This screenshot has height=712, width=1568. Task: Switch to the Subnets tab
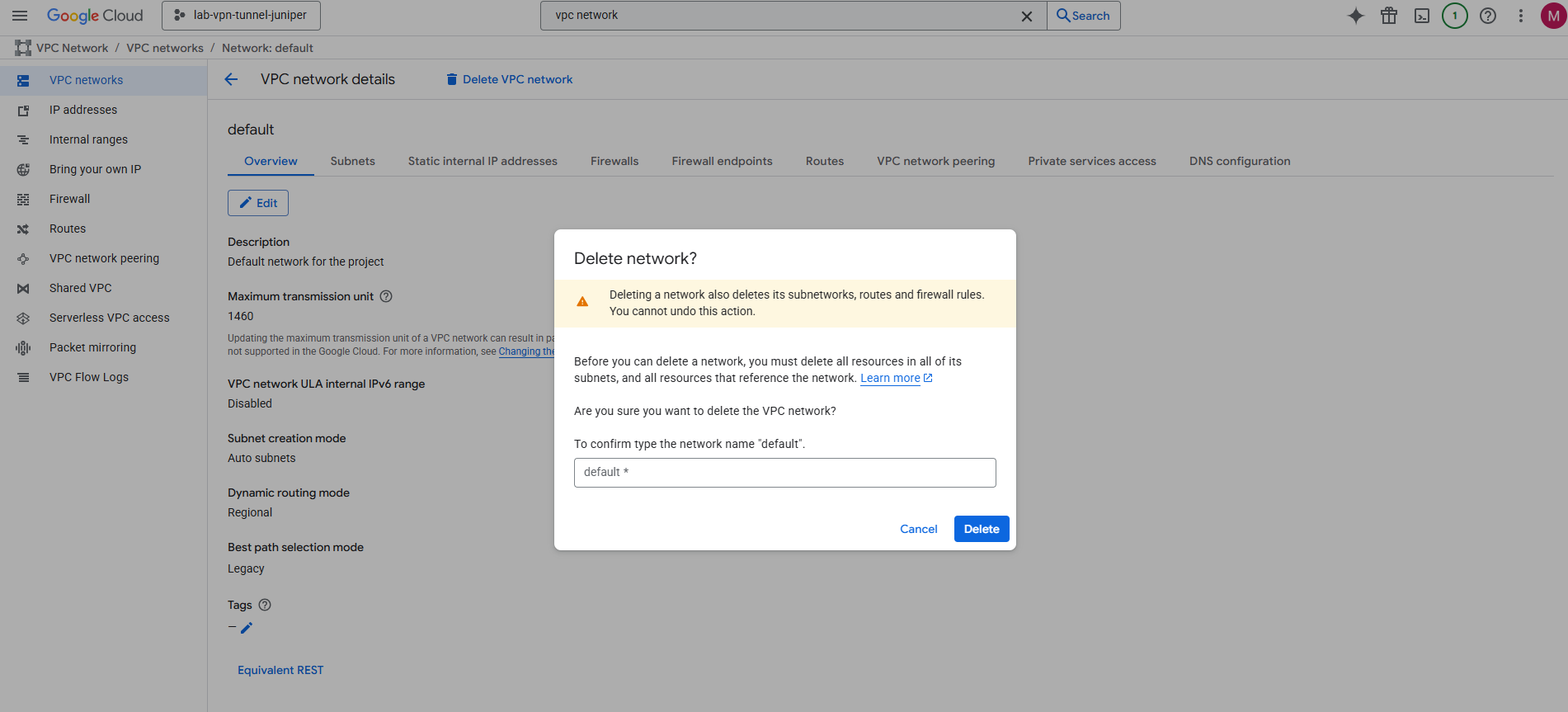coord(352,161)
